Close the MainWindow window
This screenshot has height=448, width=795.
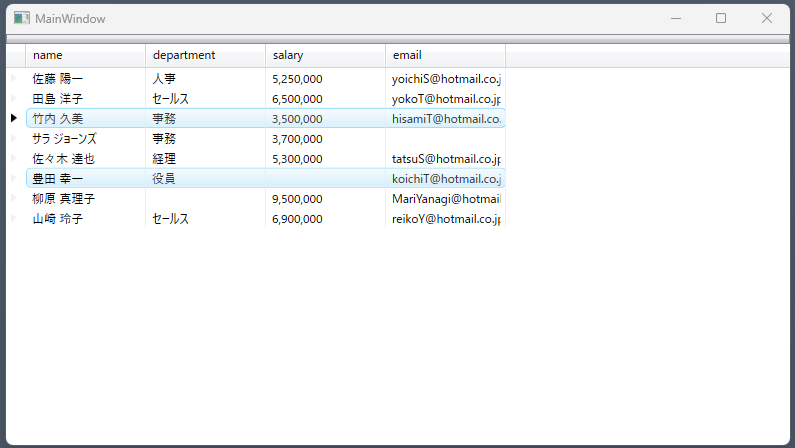coord(767,18)
